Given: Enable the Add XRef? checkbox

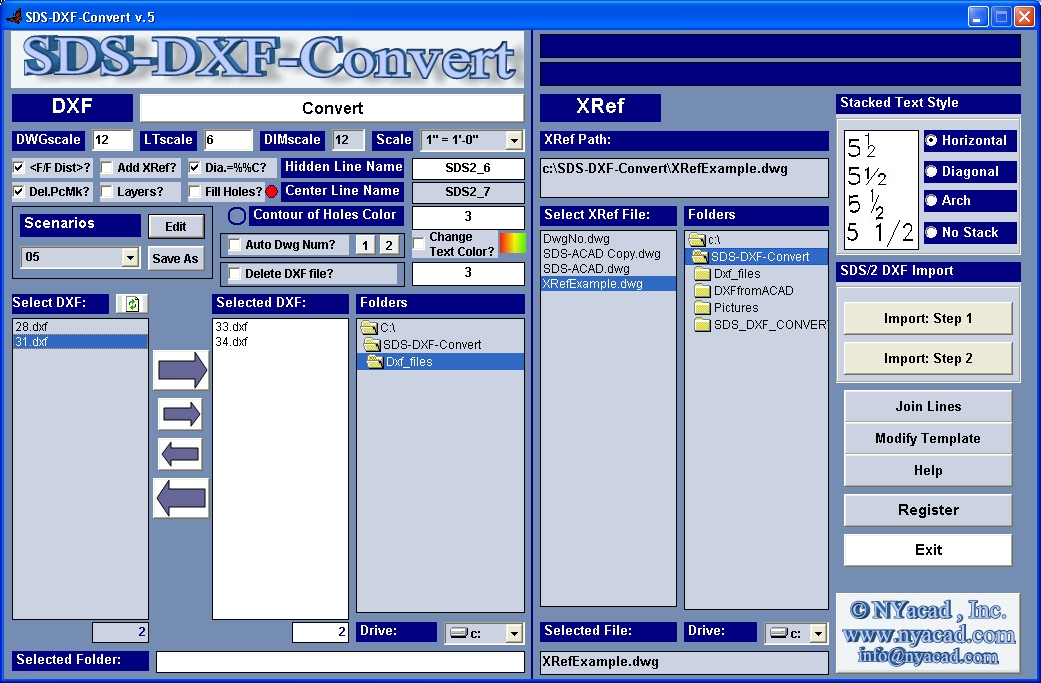Looking at the screenshot, I should (106, 168).
